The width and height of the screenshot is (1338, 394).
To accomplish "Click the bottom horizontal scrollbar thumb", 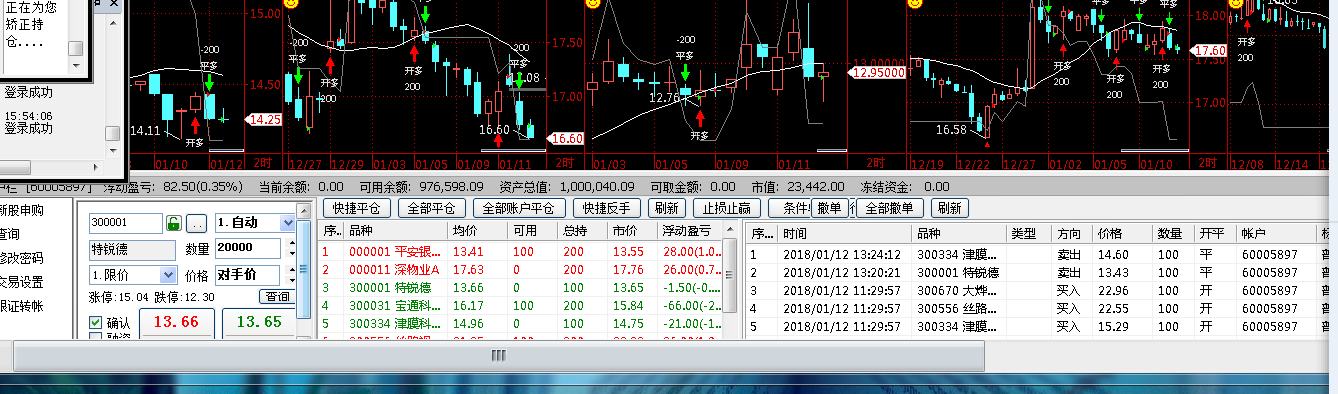I will tap(499, 356).
